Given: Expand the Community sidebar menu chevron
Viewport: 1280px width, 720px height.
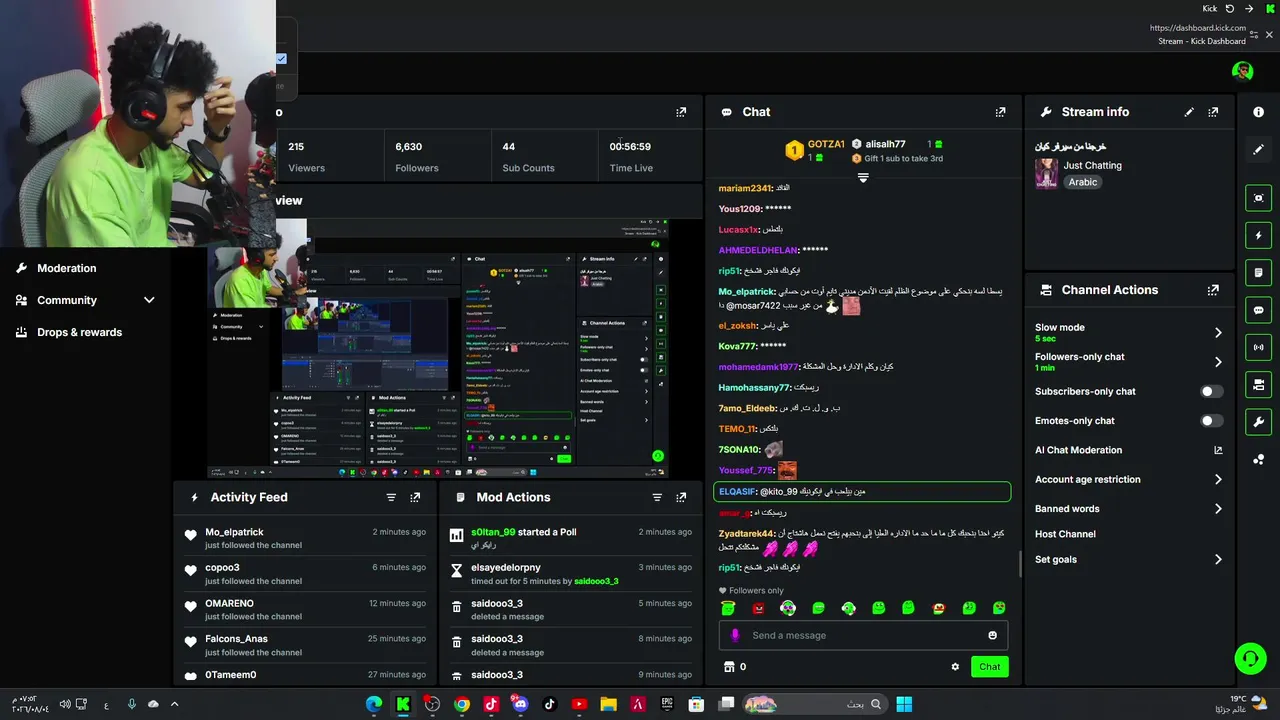Looking at the screenshot, I should [x=149, y=300].
